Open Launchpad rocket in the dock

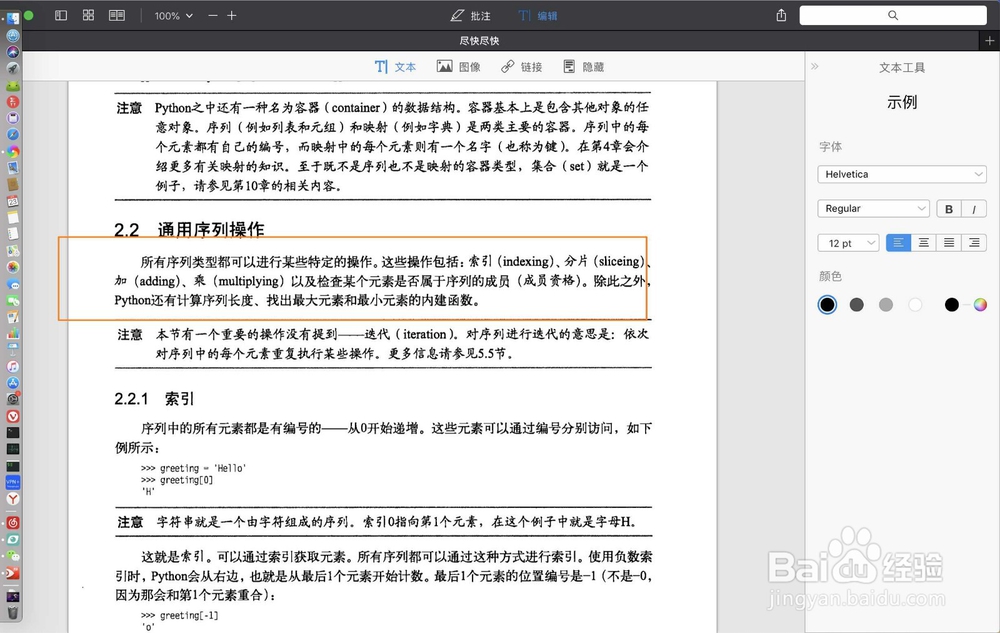point(13,68)
